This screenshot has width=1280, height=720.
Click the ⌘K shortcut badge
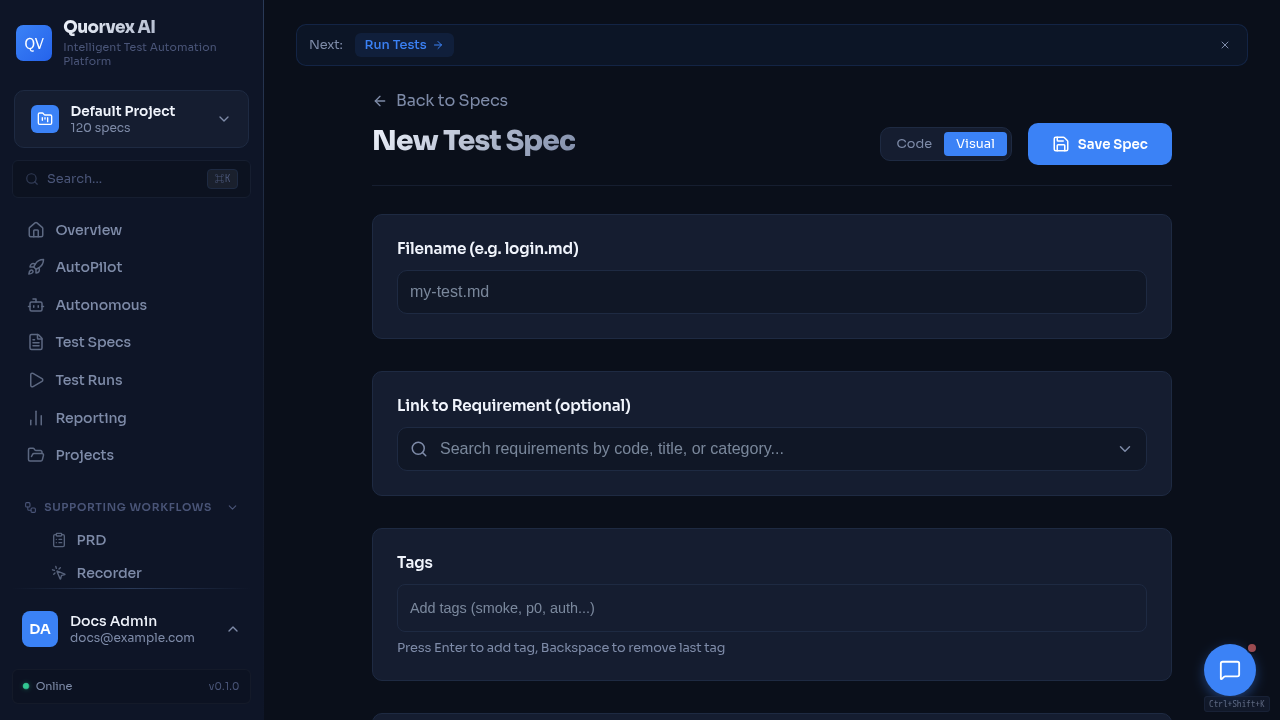pyautogui.click(x=222, y=179)
